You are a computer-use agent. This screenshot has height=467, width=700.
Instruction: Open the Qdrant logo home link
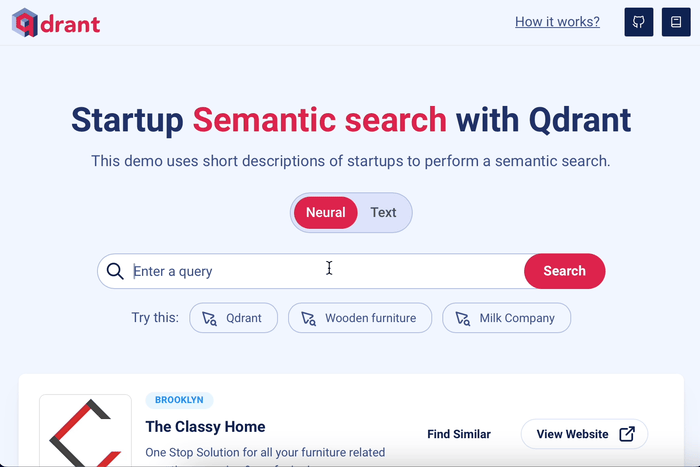[56, 23]
